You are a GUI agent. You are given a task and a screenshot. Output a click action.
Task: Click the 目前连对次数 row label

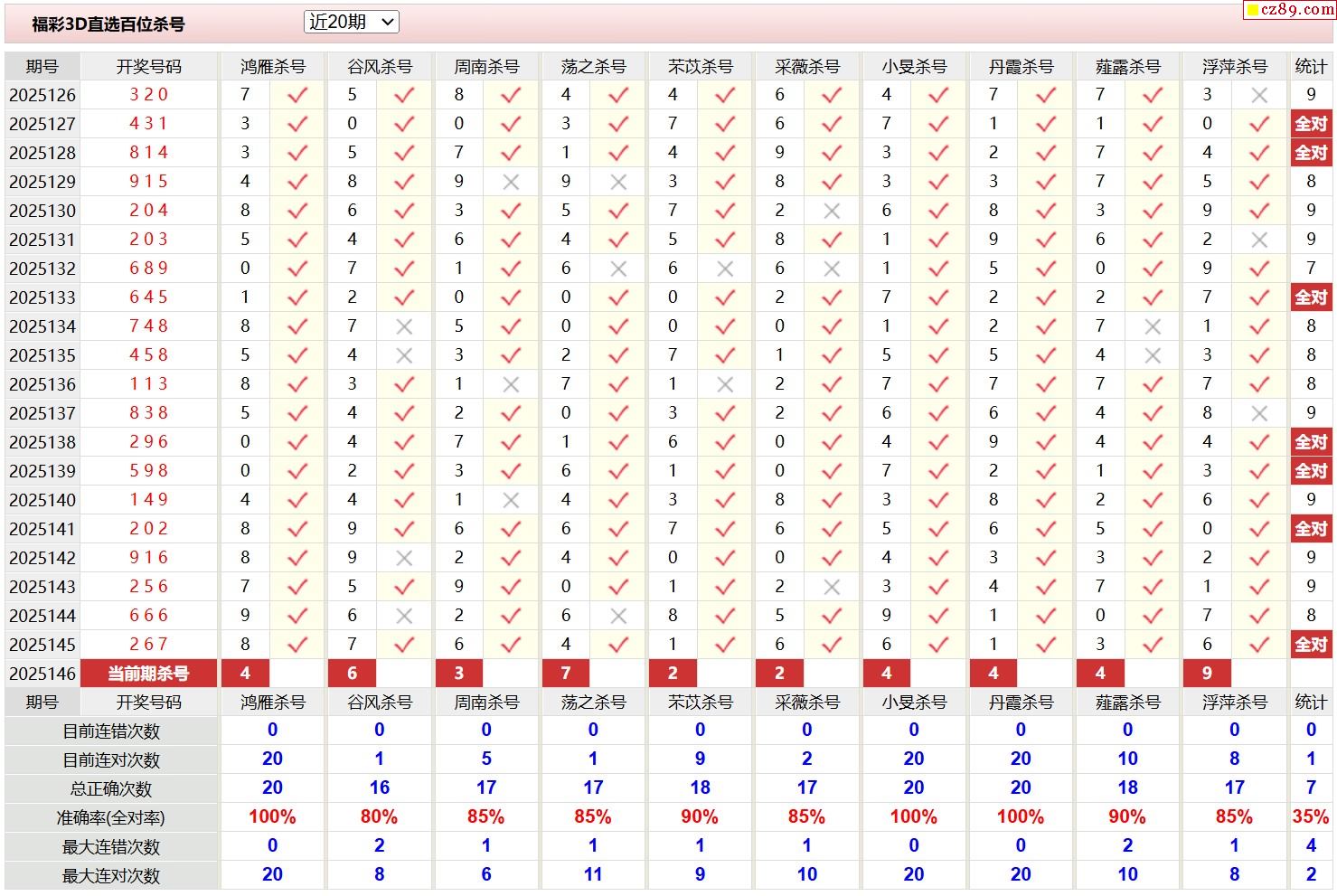[111, 760]
